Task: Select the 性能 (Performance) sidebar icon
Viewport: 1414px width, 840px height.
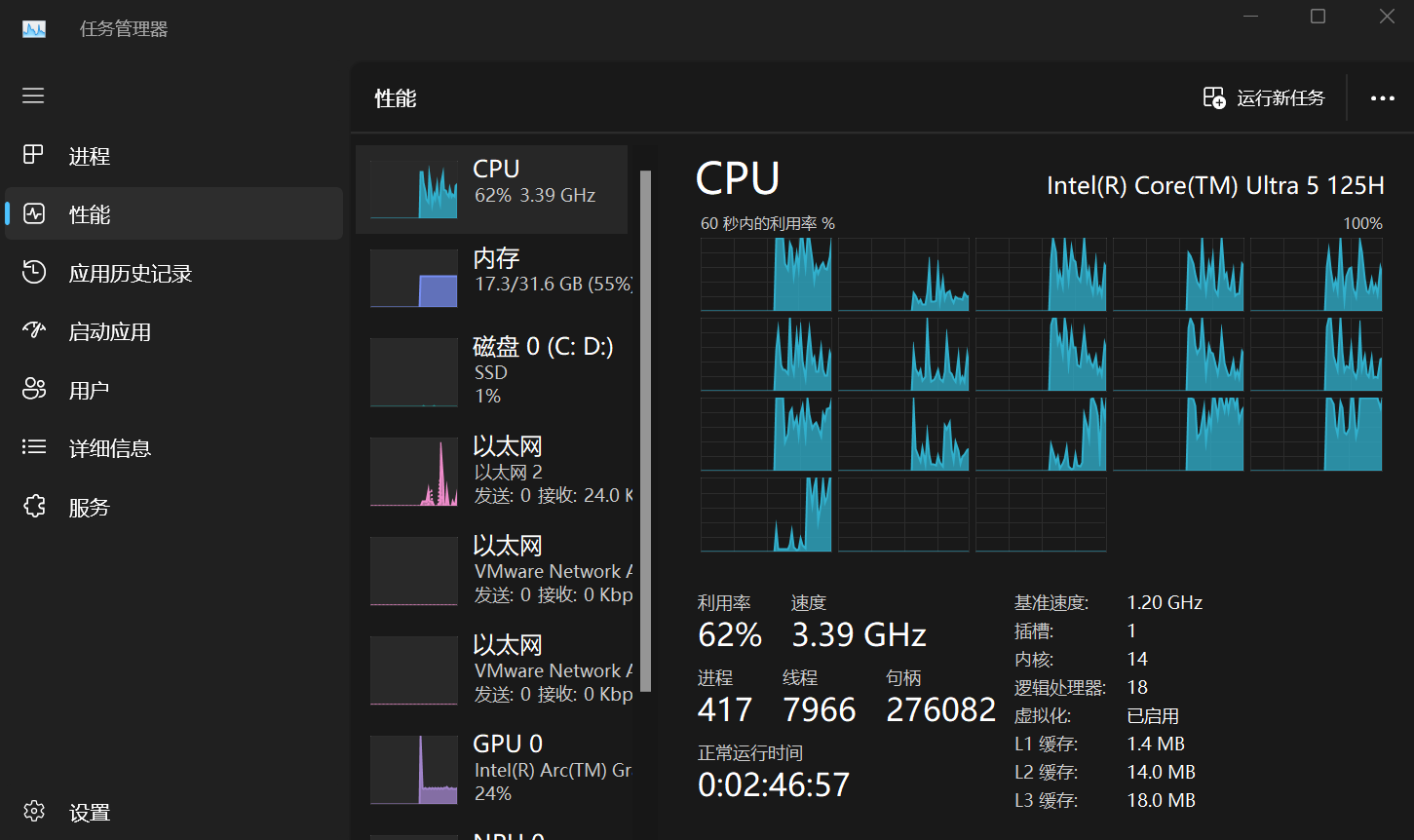Action: tap(34, 213)
